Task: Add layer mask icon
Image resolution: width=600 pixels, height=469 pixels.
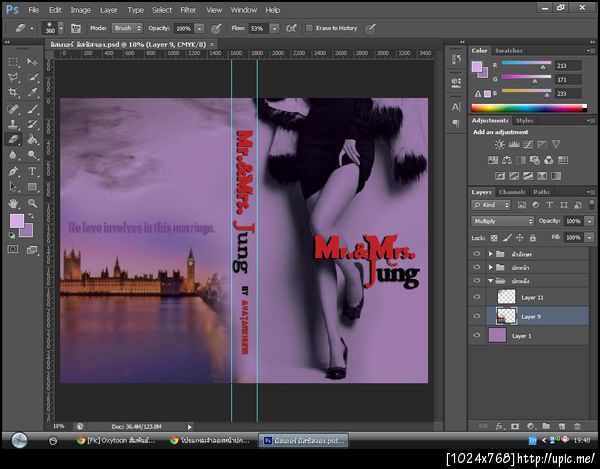Action: [x=515, y=426]
